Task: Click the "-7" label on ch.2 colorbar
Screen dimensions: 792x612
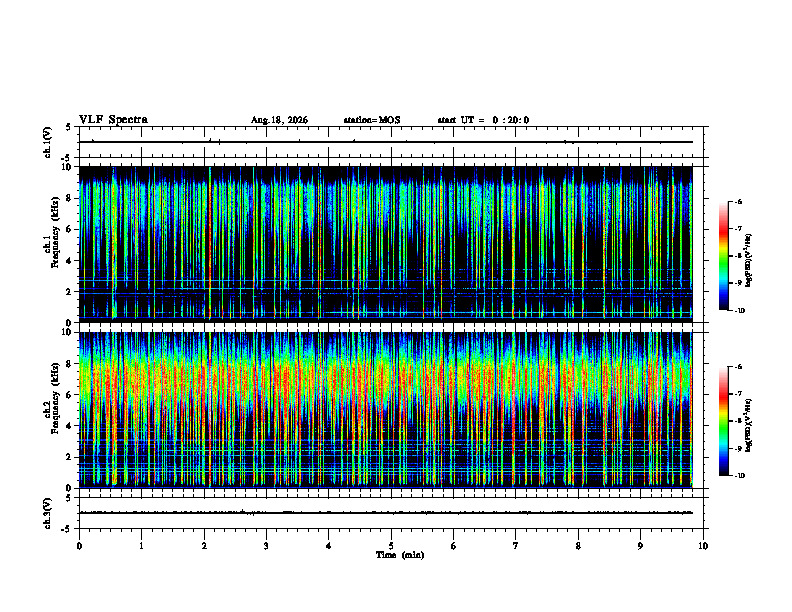Action: (x=738, y=394)
